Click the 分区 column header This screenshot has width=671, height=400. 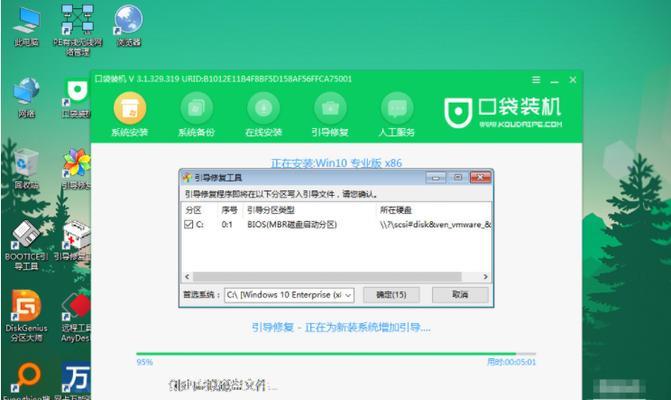click(x=193, y=210)
